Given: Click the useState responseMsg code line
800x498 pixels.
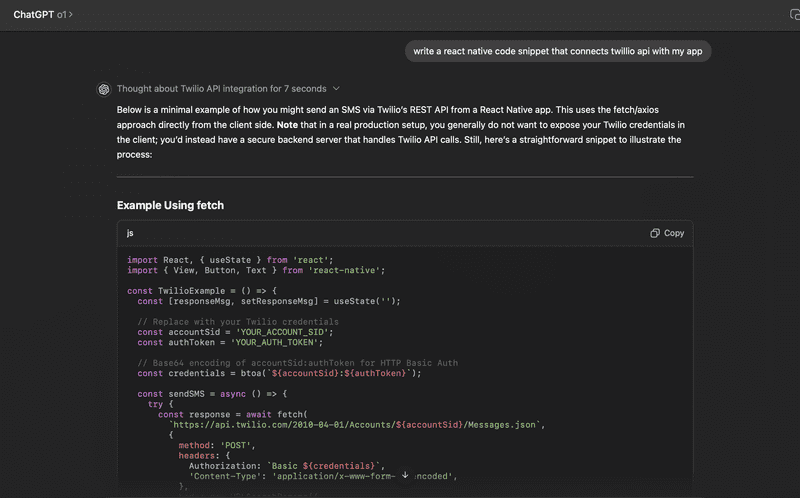Looking at the screenshot, I should pyautogui.click(x=269, y=301).
